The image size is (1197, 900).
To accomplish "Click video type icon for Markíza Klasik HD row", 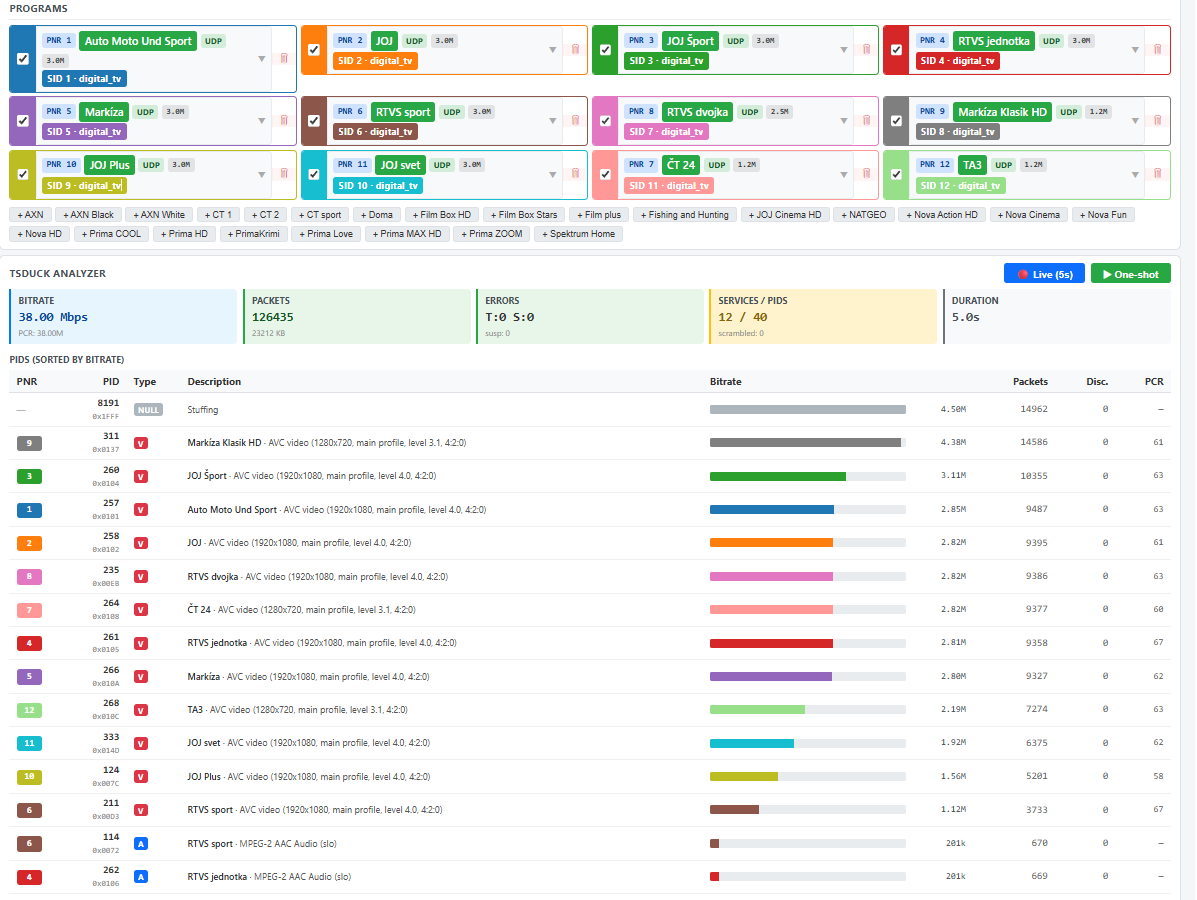I will 141,443.
